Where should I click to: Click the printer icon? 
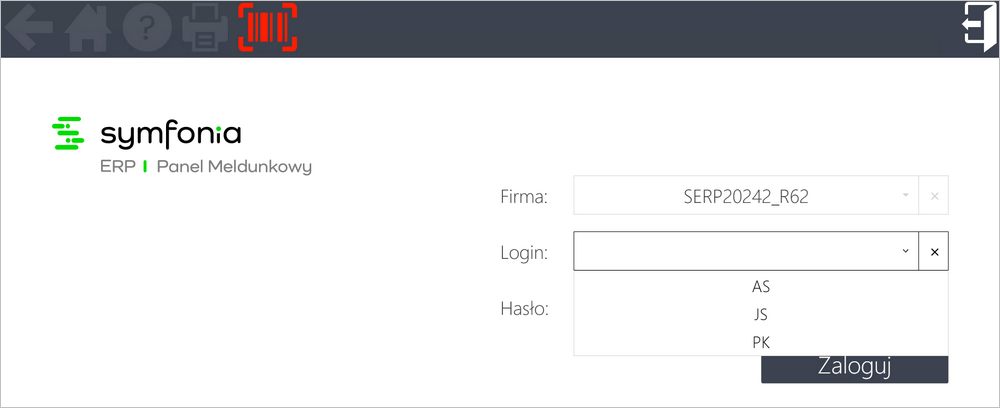pos(205,29)
